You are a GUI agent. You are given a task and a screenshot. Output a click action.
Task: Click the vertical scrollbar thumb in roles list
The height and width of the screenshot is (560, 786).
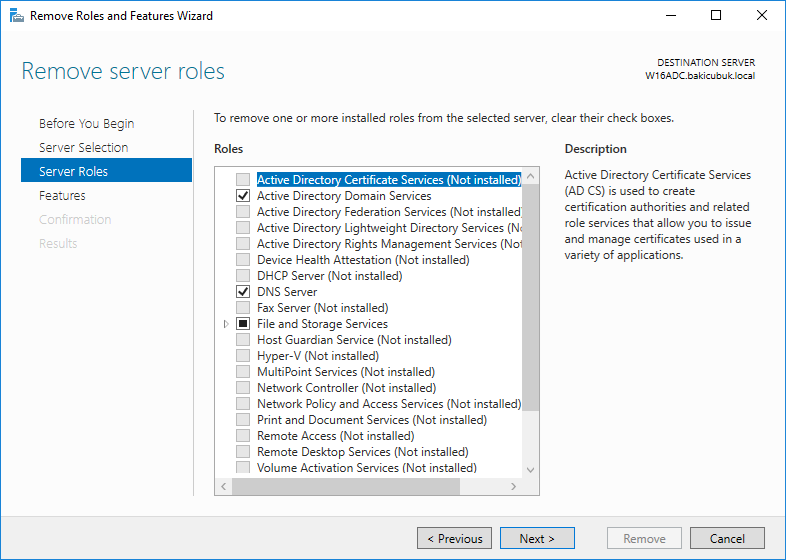tap(530, 297)
